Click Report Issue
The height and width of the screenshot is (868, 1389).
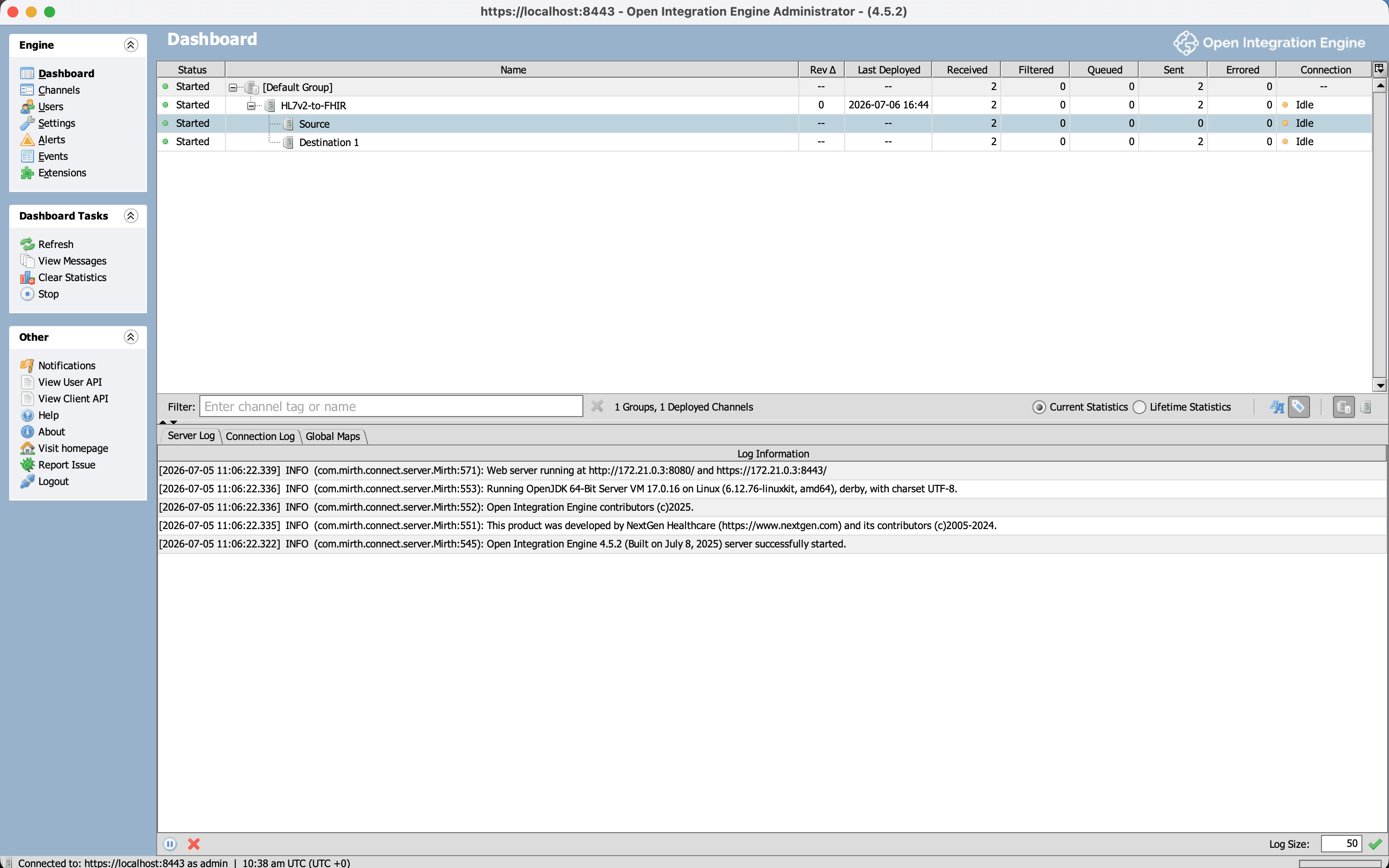point(67,465)
